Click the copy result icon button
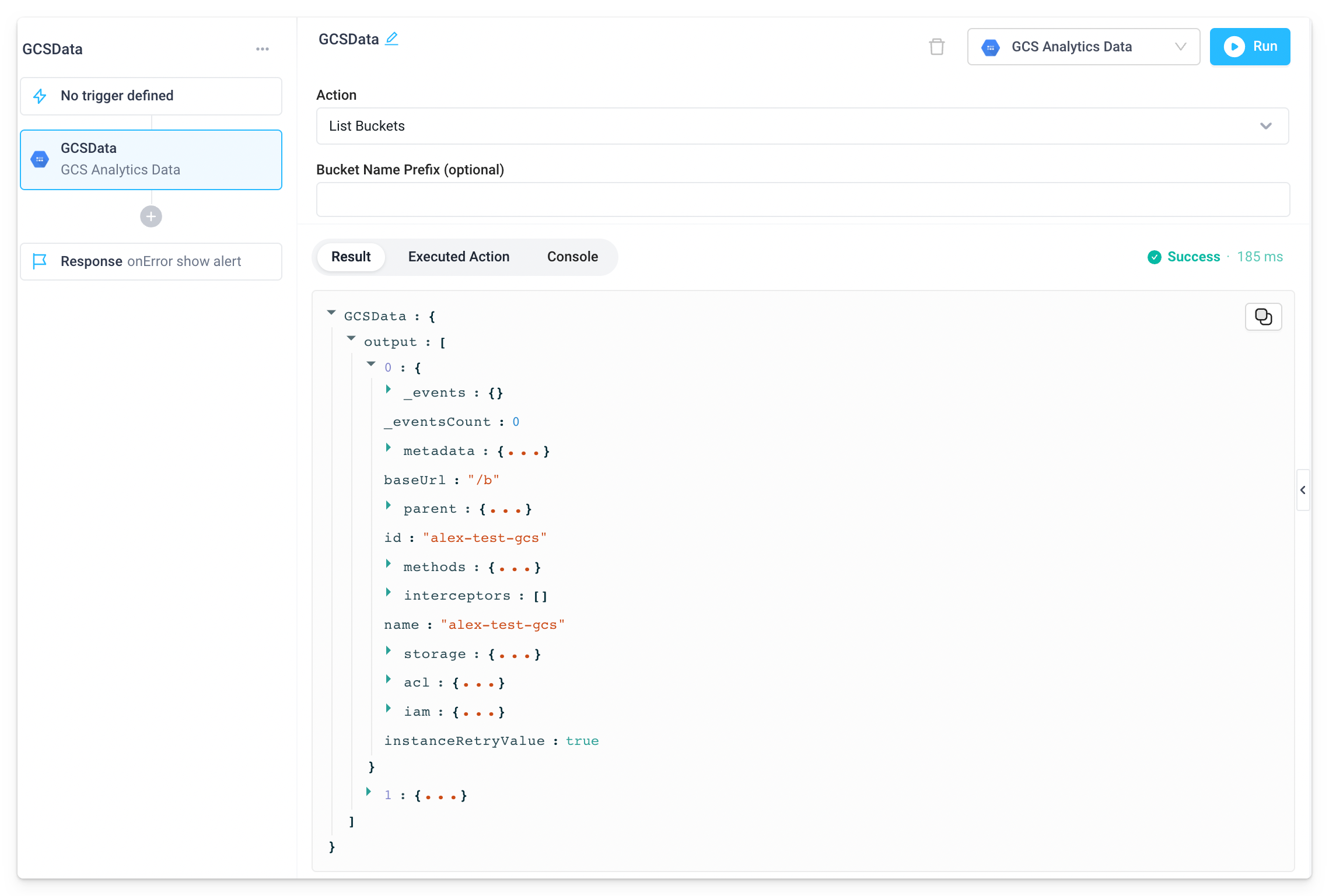 [1263, 317]
